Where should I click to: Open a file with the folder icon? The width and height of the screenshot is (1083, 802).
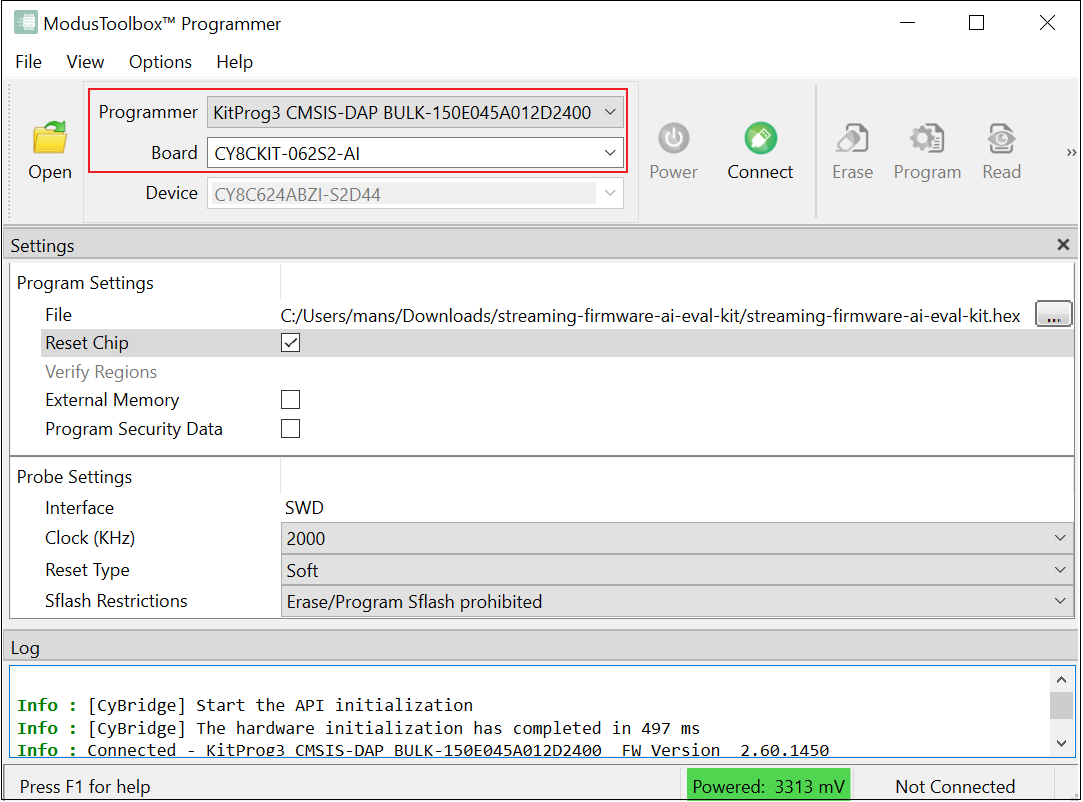click(50, 138)
